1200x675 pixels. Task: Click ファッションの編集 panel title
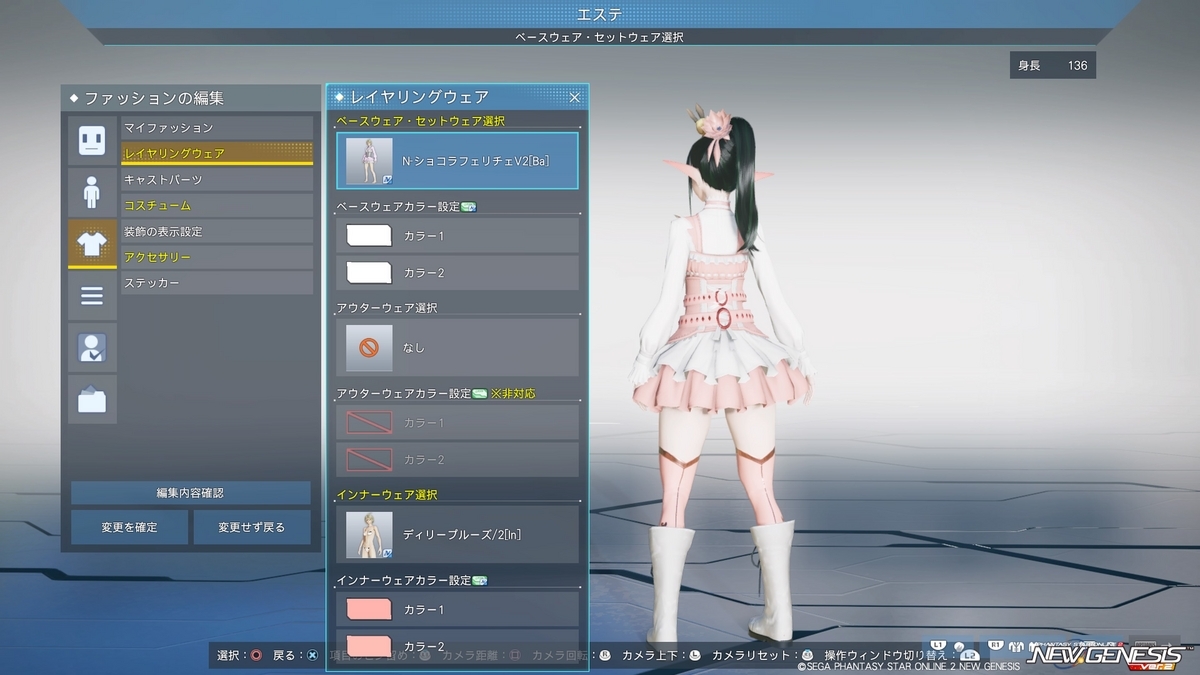click(154, 98)
